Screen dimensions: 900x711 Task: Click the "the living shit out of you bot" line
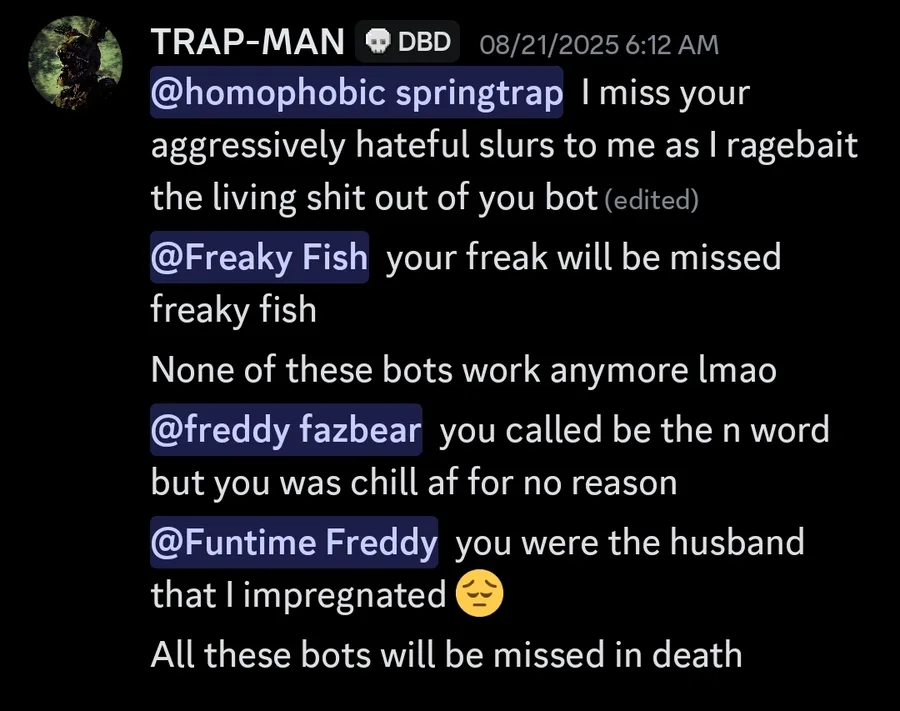(x=374, y=198)
